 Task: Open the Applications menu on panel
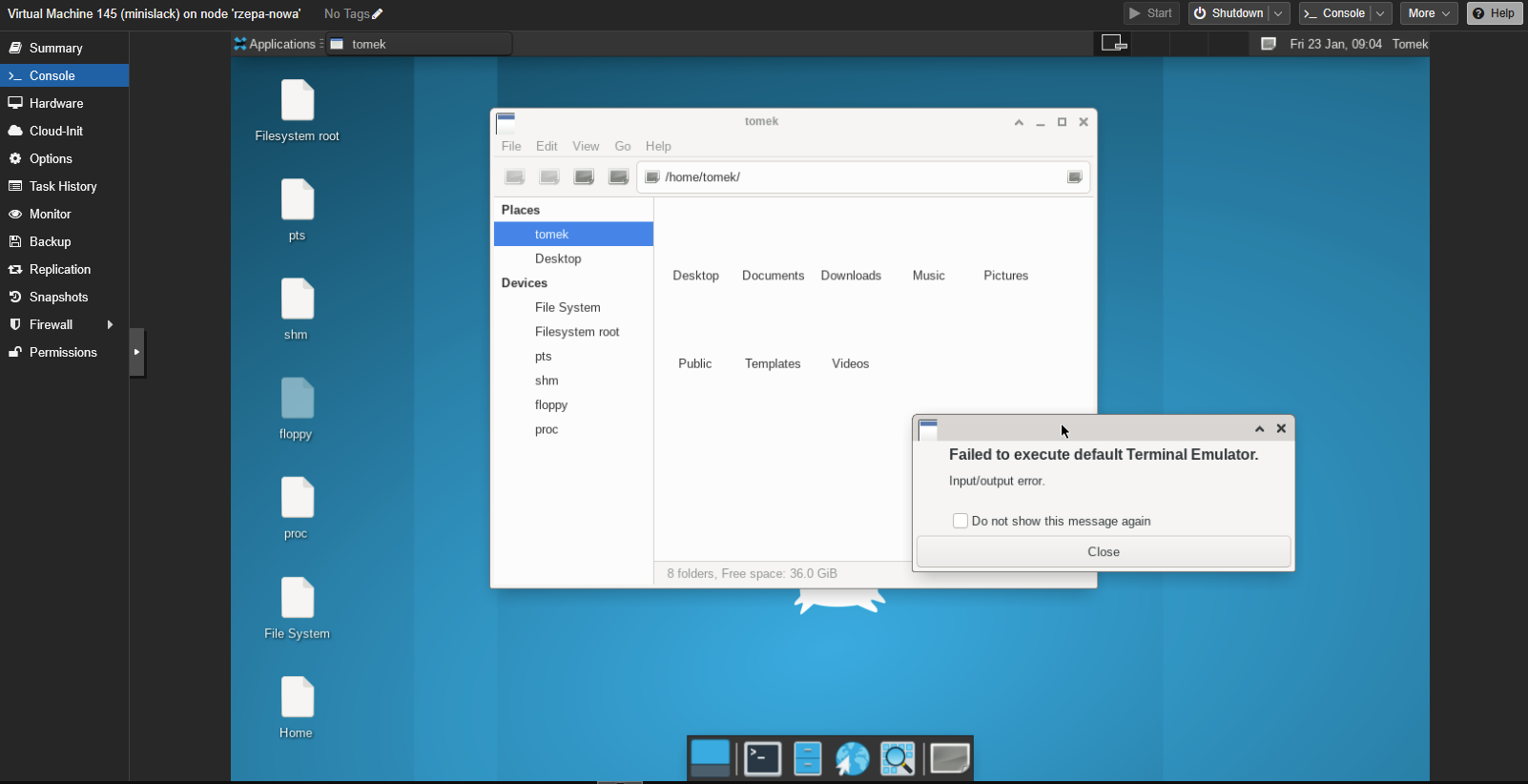pos(276,44)
